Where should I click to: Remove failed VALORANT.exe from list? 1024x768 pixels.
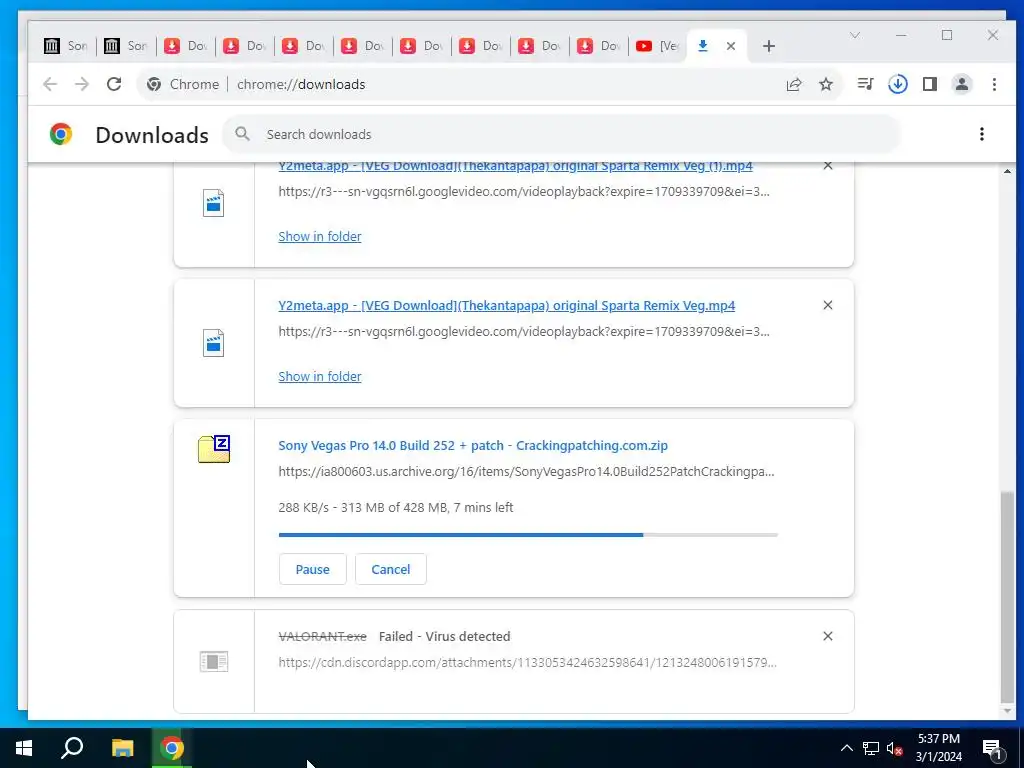[827, 636]
